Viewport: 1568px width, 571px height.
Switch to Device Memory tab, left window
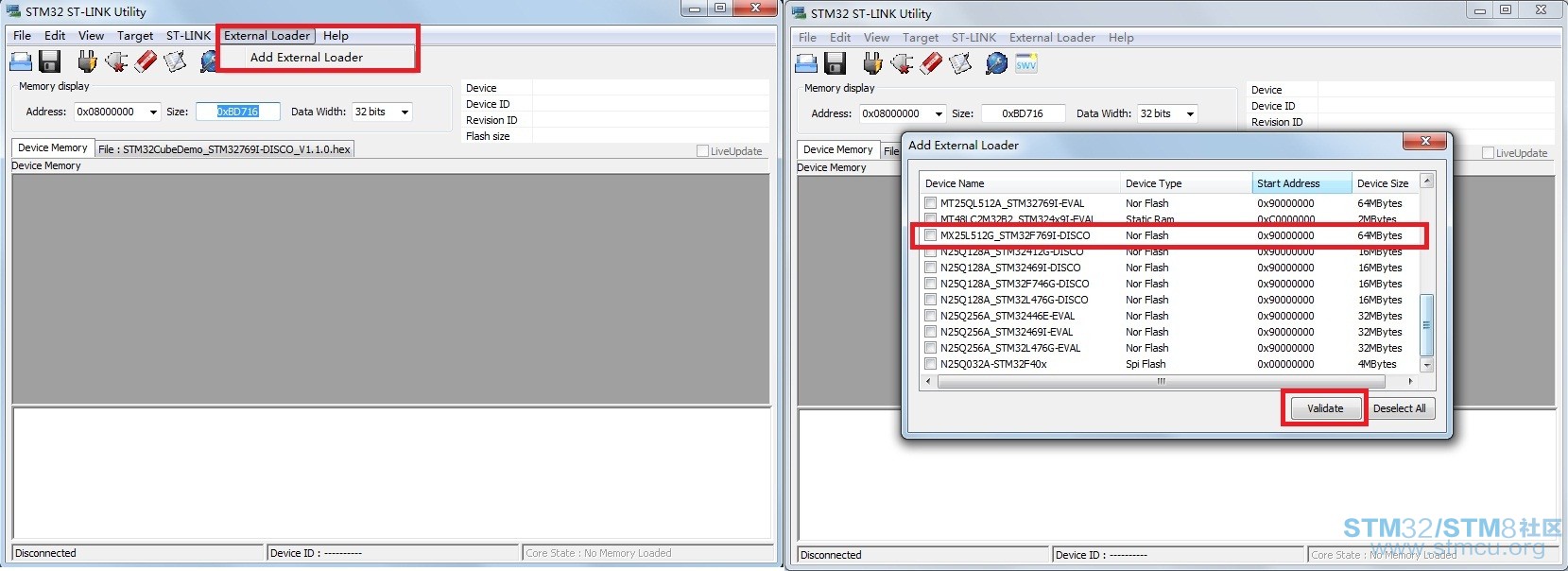[x=52, y=148]
